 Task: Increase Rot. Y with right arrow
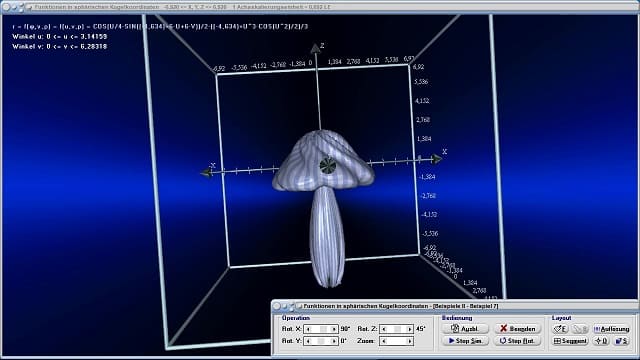coord(334,341)
